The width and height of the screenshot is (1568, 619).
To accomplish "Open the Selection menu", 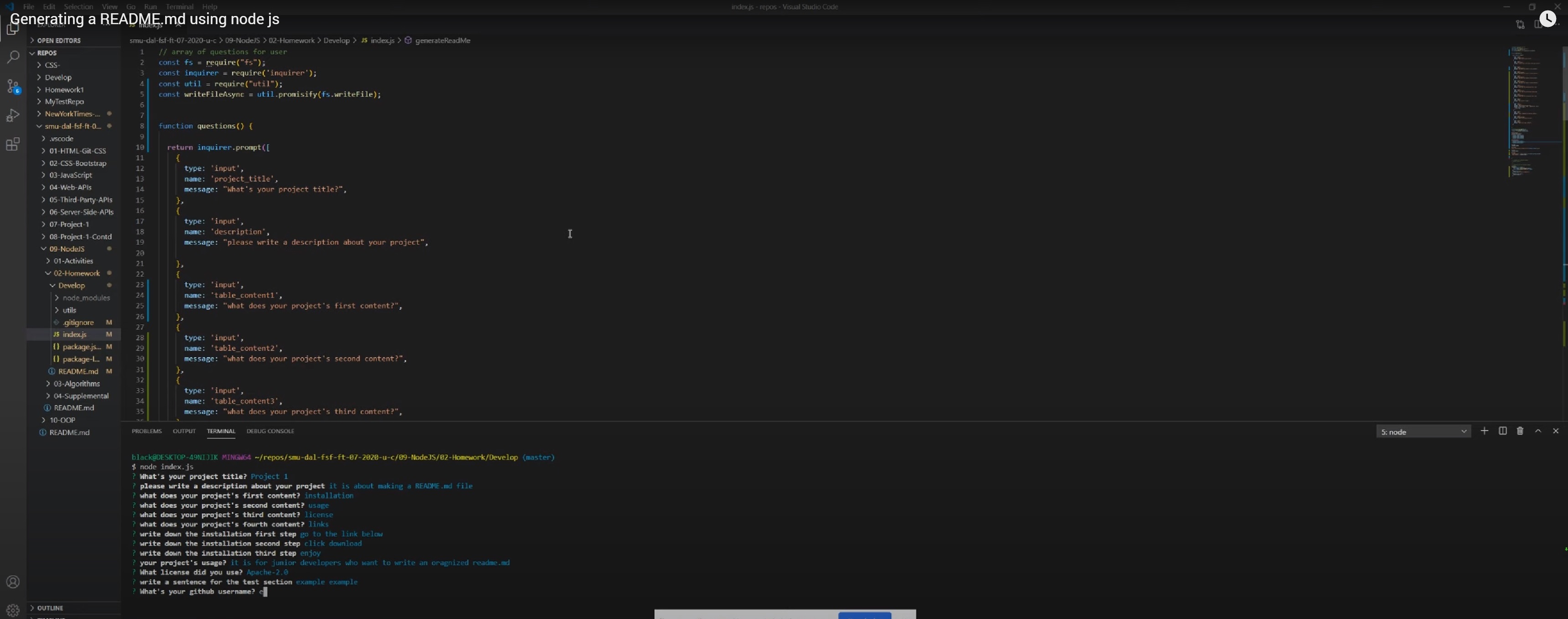I will click(x=78, y=7).
